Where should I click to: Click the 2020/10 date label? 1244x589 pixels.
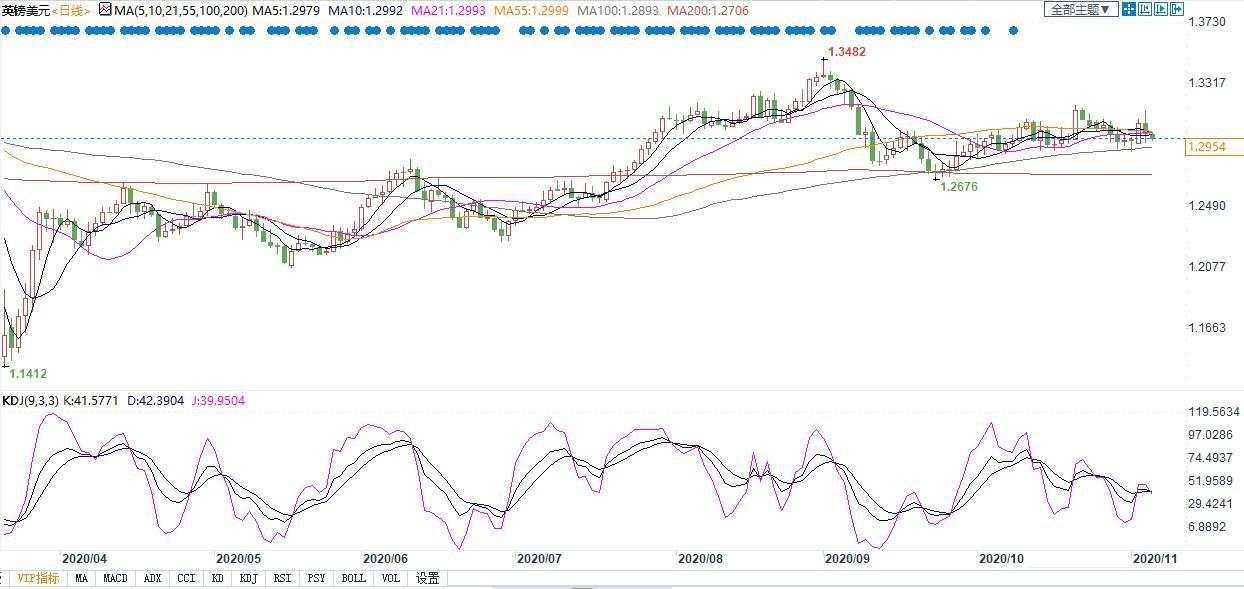pyautogui.click(x=1001, y=559)
